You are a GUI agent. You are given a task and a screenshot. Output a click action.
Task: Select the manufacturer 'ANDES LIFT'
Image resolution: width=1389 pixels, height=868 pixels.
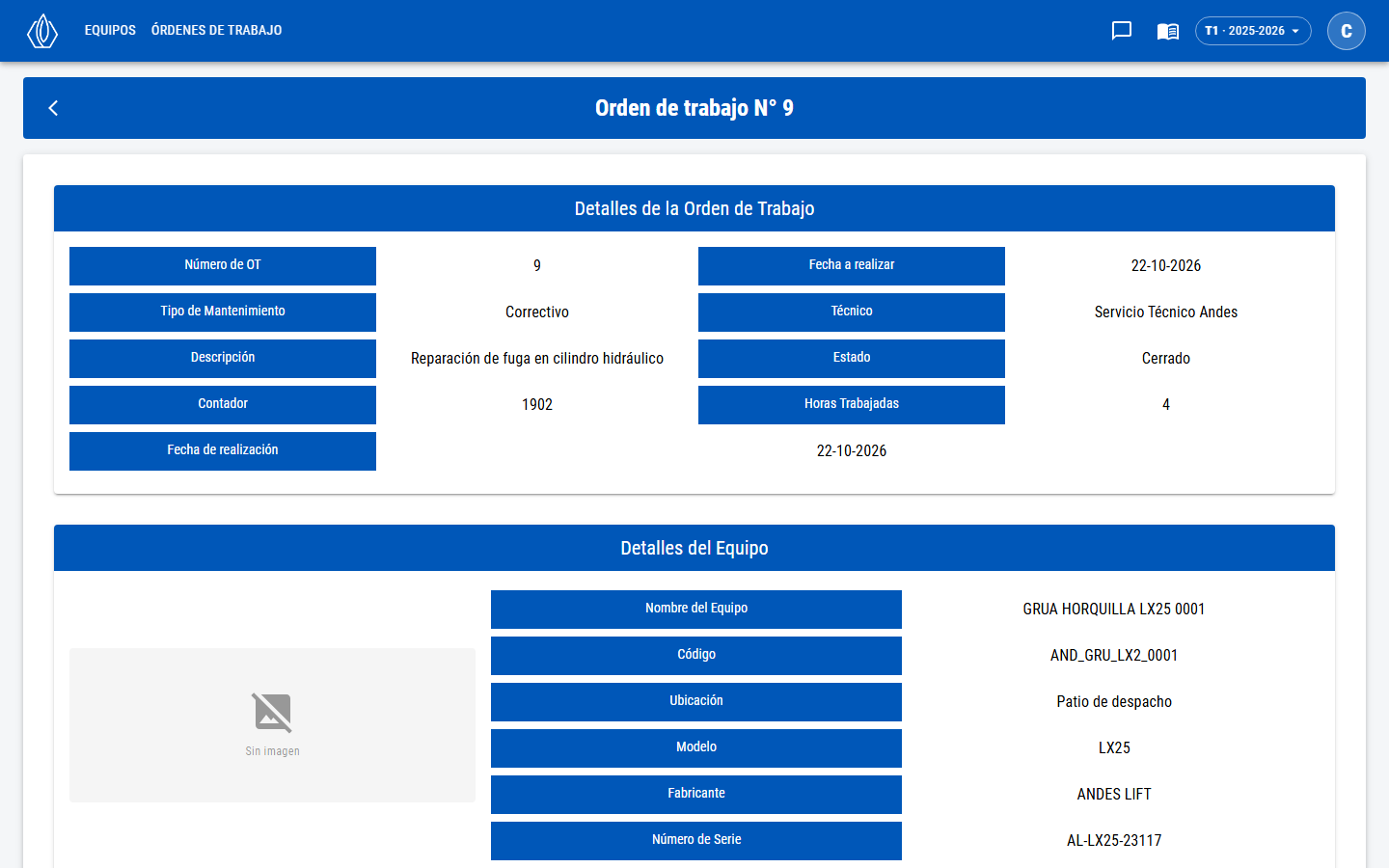1114,795
